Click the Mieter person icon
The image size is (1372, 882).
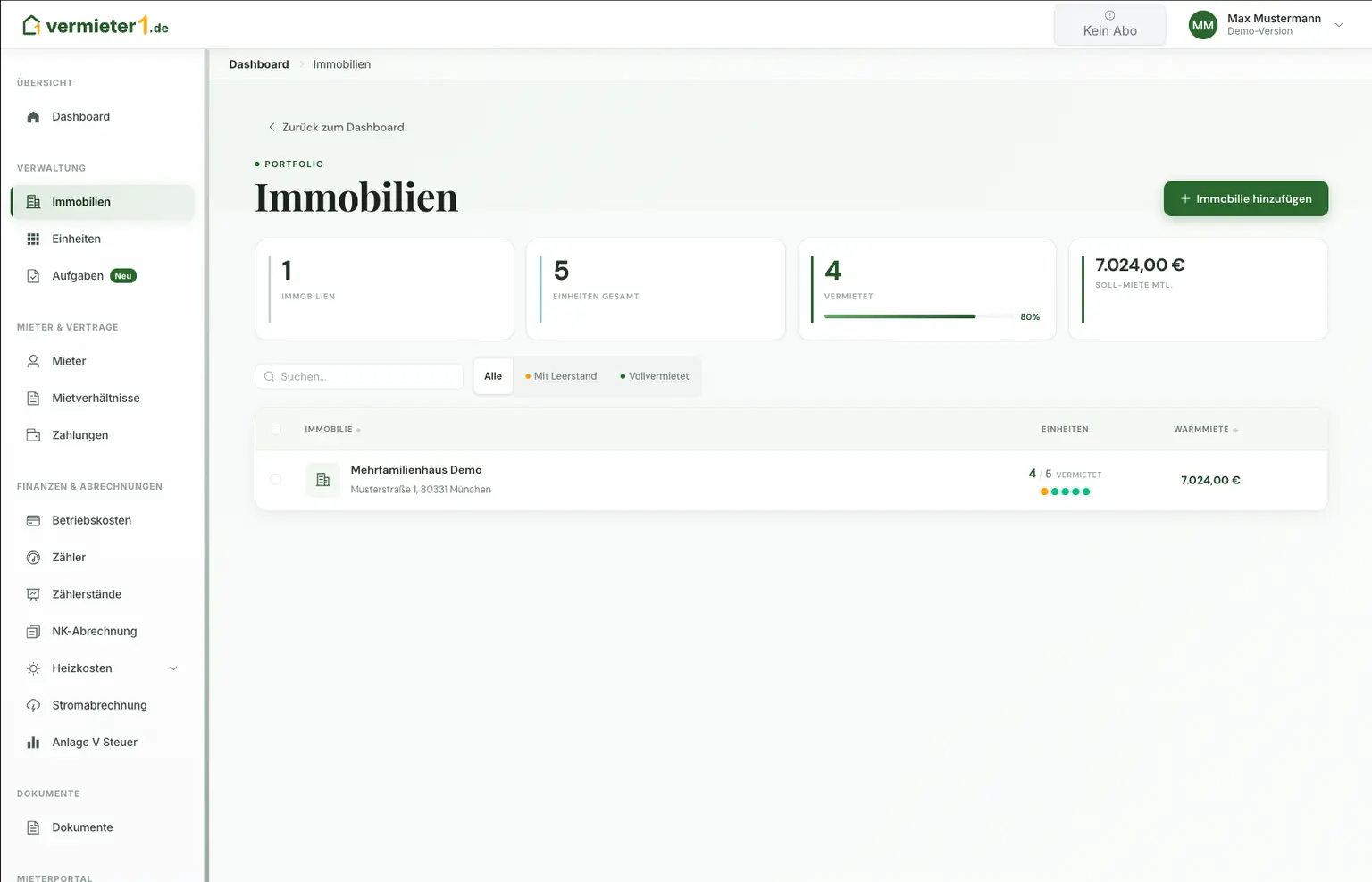coord(33,361)
